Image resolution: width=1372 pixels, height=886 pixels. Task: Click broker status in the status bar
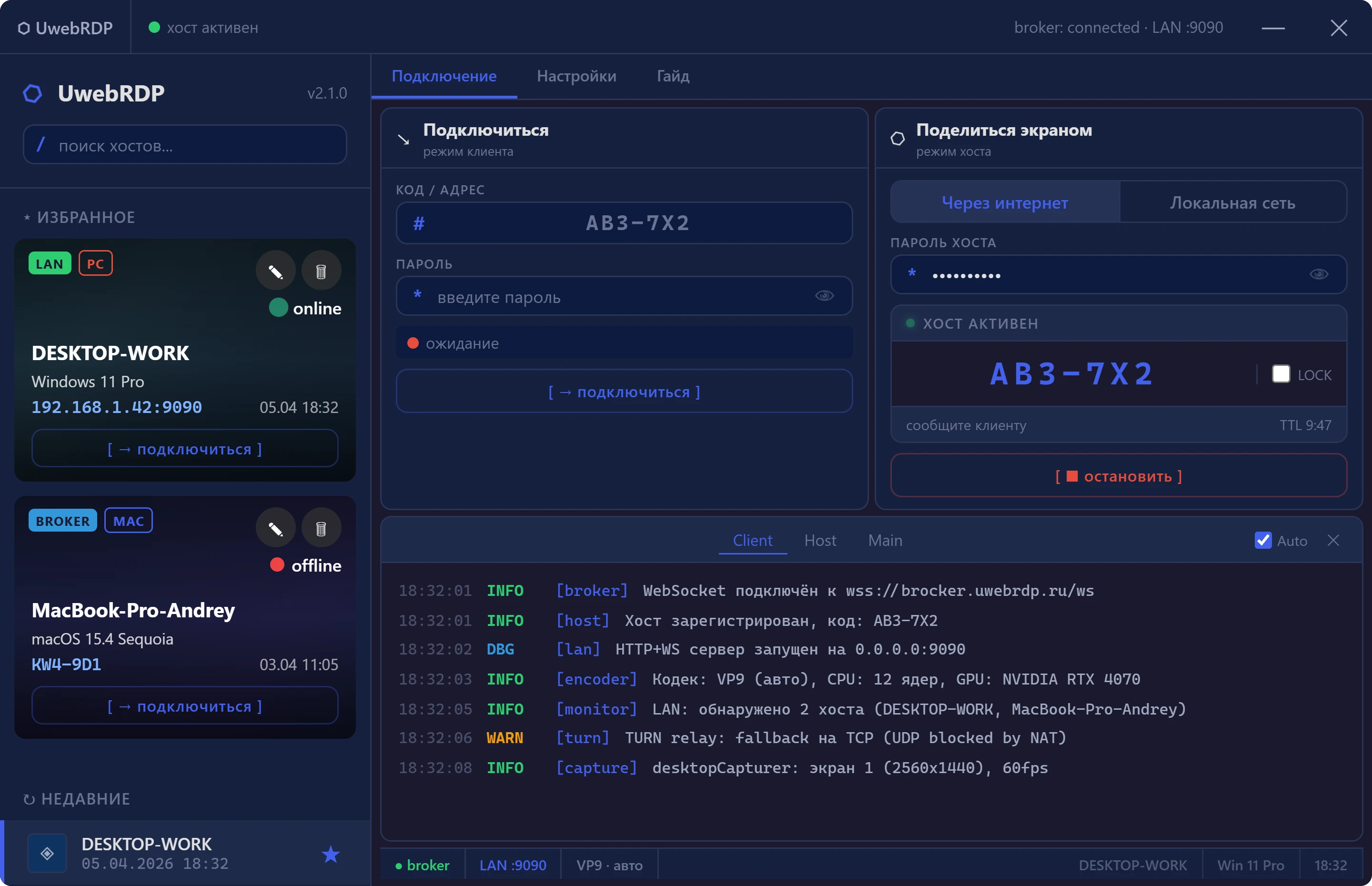tap(423, 866)
